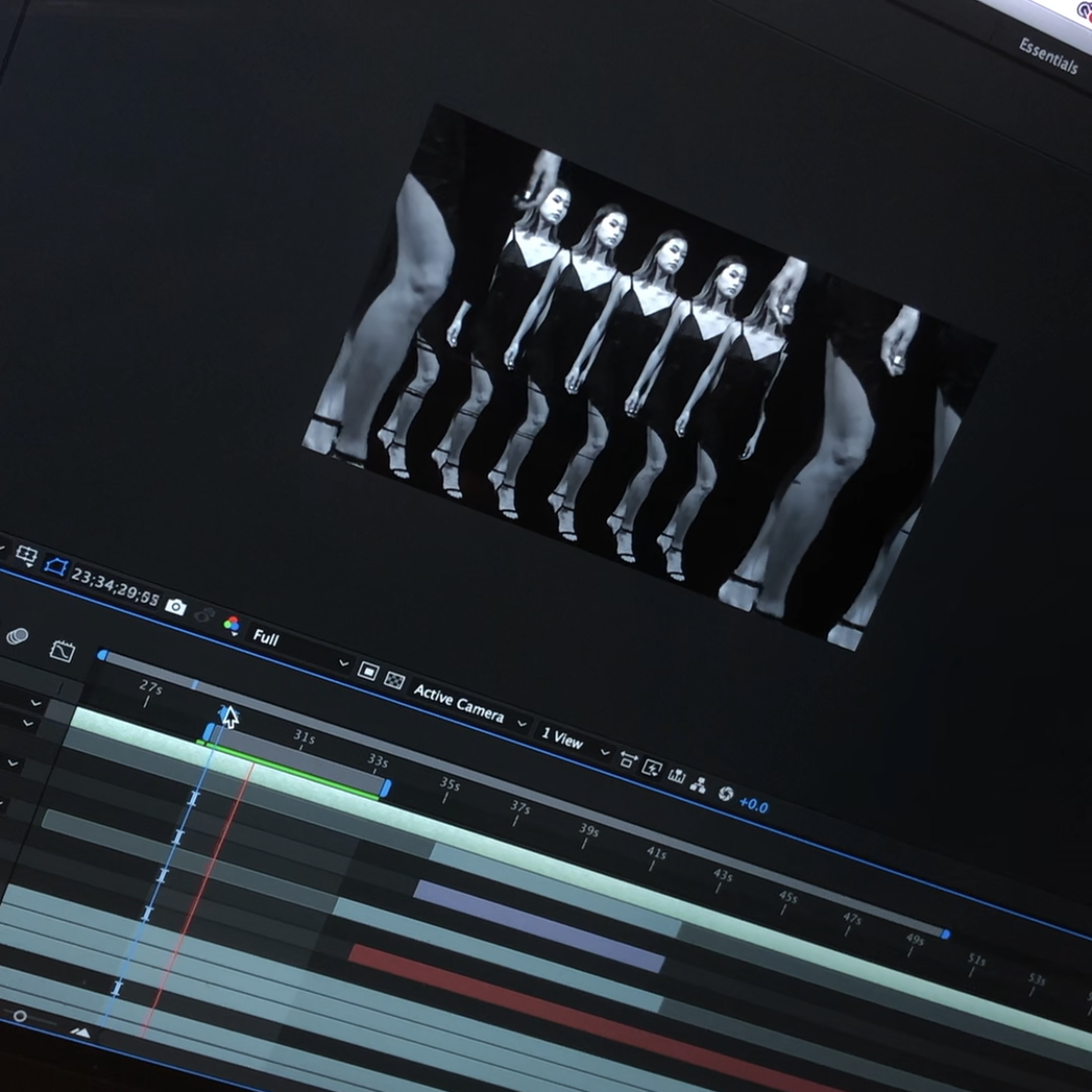Click the 31s mark on the time ruler
This screenshot has width=1092, height=1092.
304,738
